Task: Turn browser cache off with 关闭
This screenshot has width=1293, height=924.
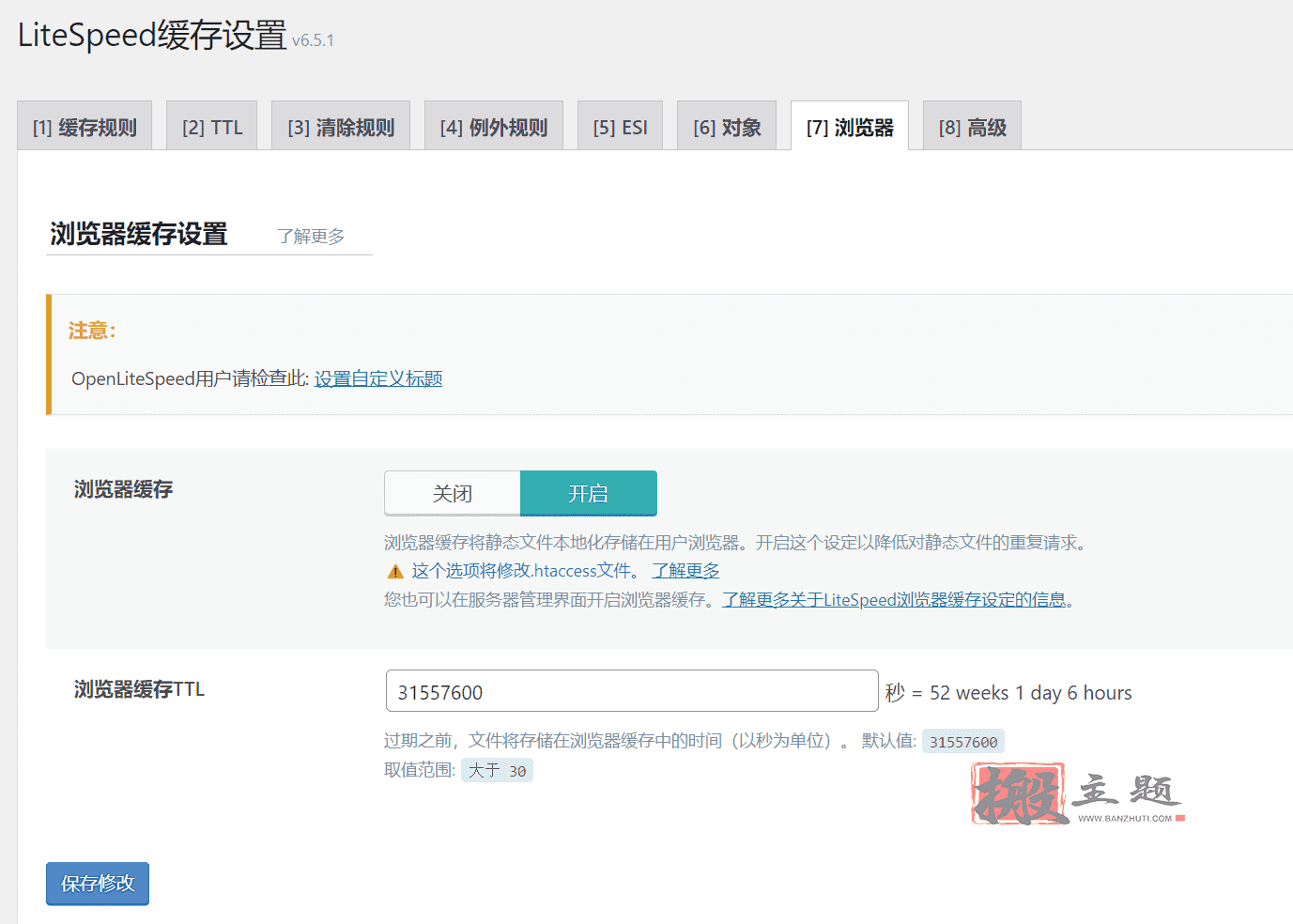Action: 453,493
